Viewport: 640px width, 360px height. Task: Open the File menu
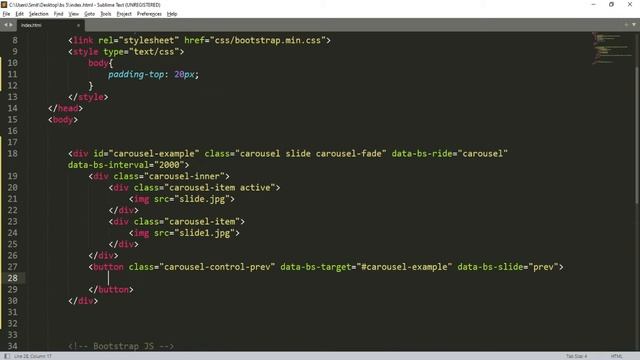pos(6,14)
